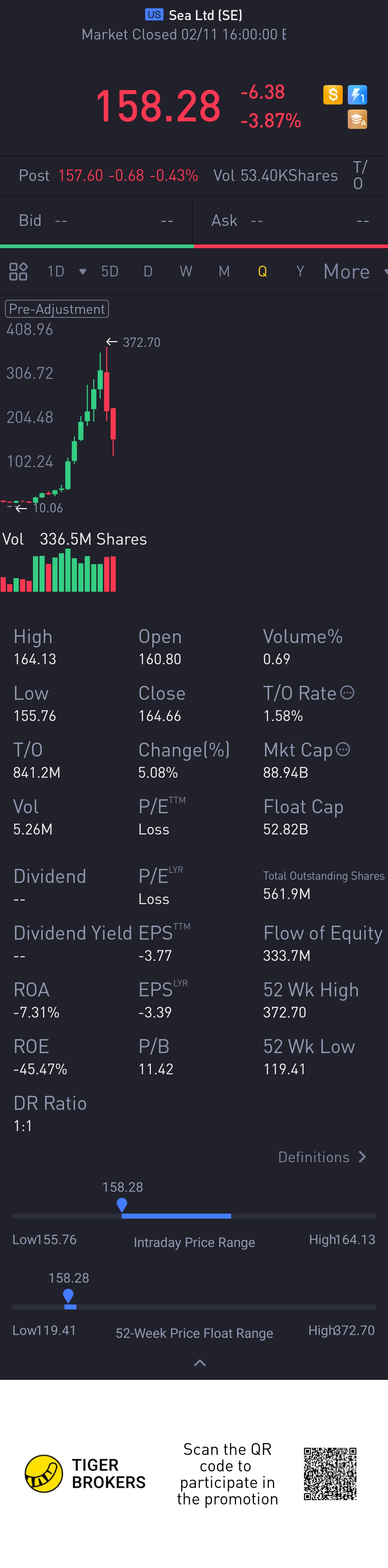
Task: Switch to the 5D chart tab
Action: pos(110,271)
